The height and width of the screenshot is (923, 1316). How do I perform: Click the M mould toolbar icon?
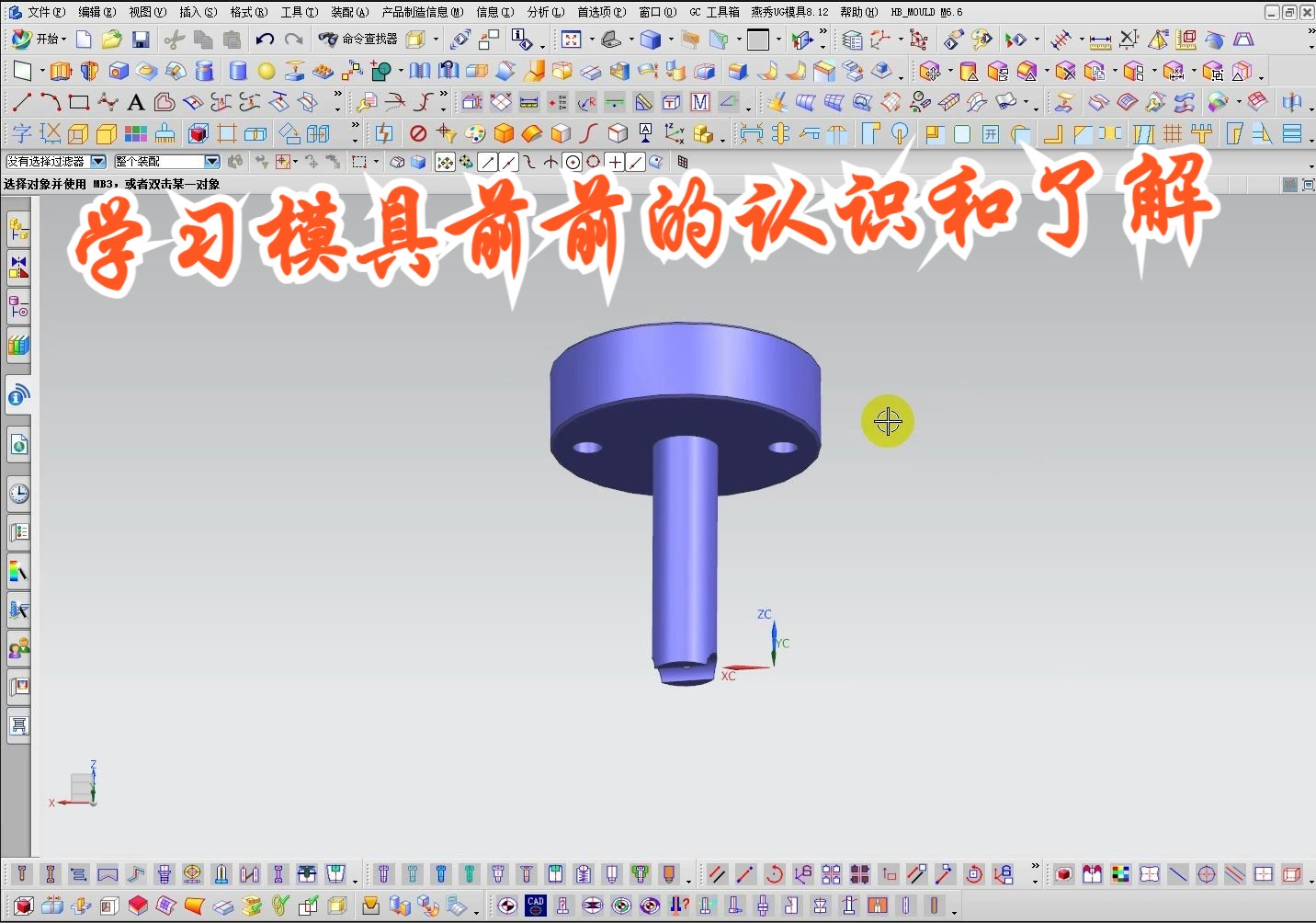(x=700, y=102)
